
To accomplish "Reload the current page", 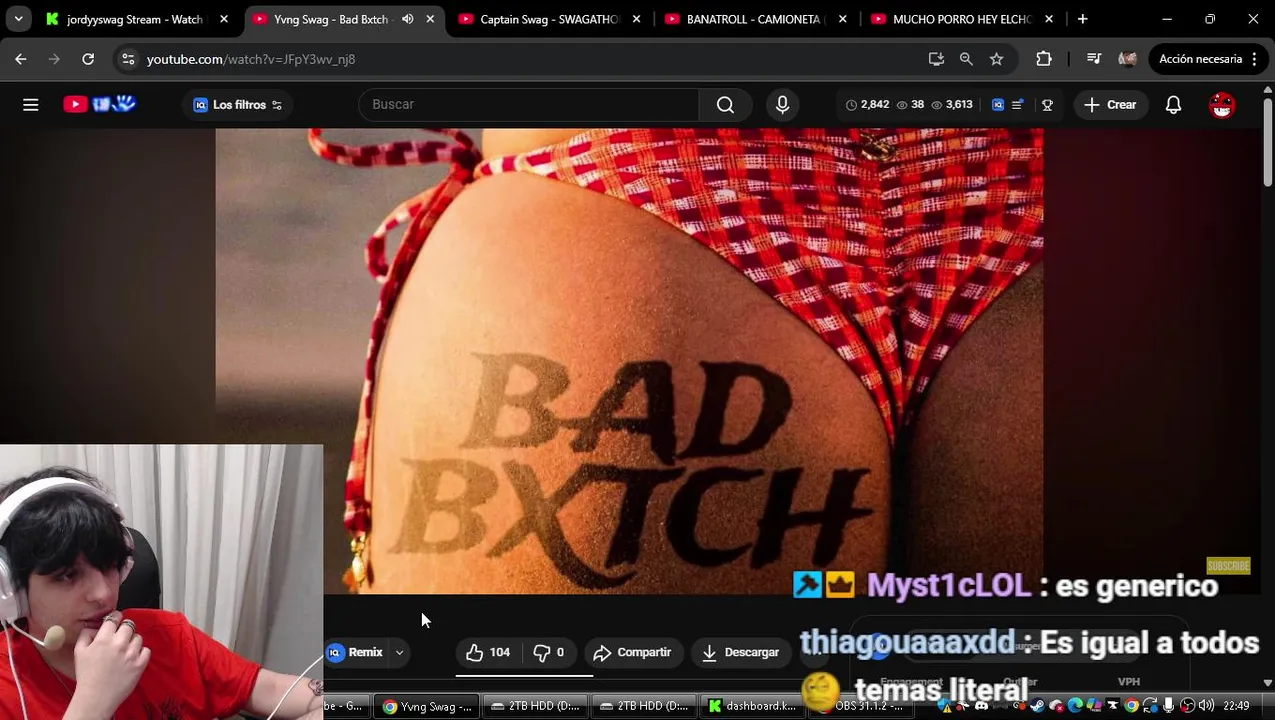I will pyautogui.click(x=88, y=59).
